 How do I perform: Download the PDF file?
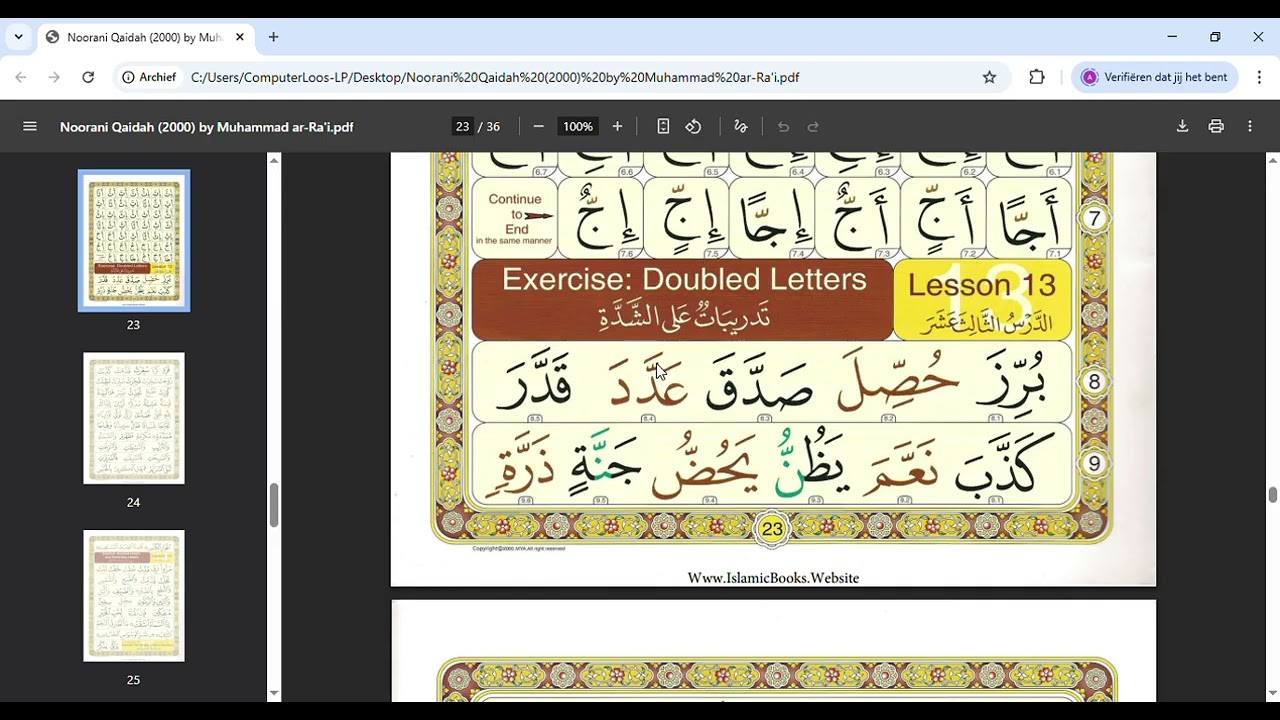(x=1182, y=127)
